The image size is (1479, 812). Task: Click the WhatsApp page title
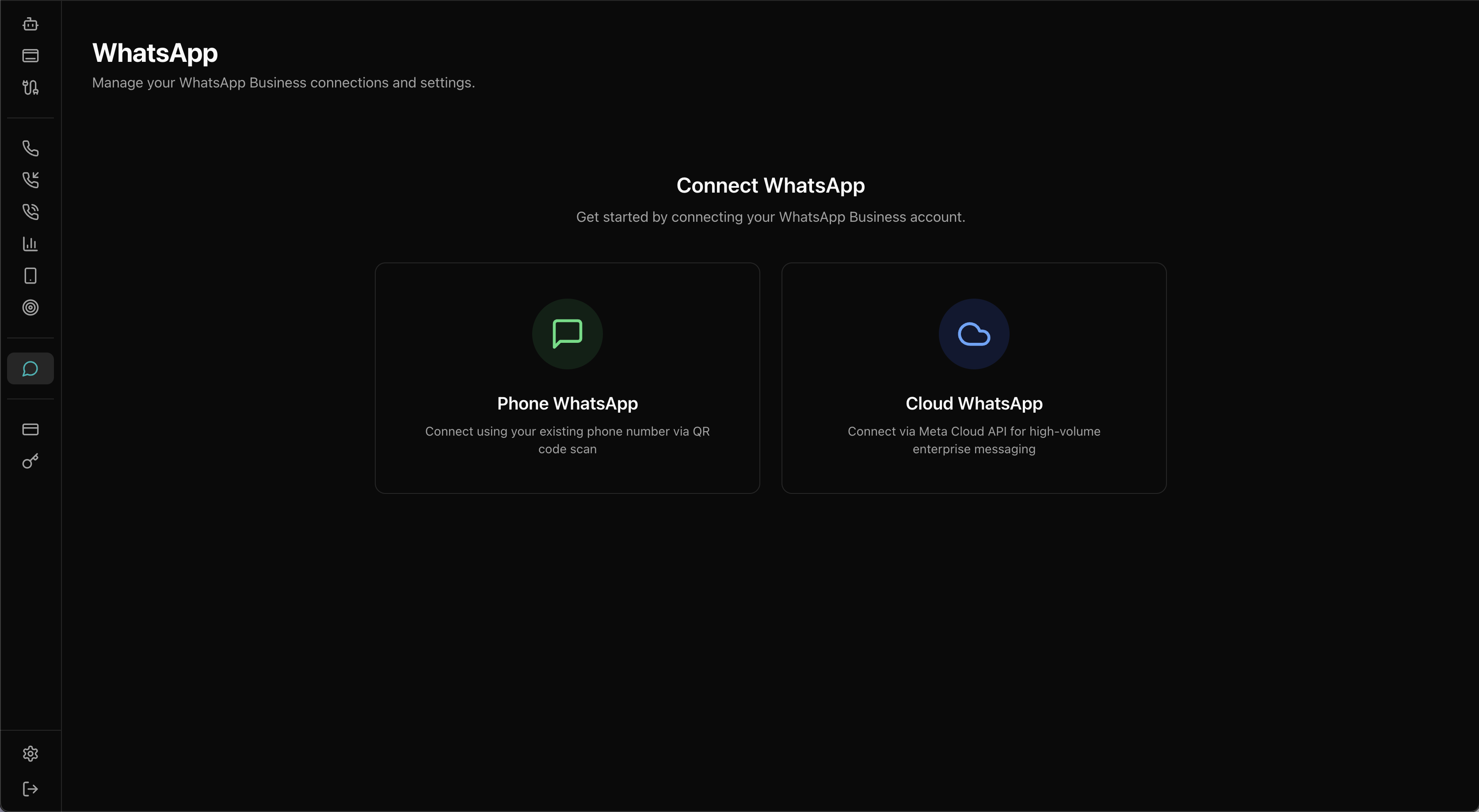[x=155, y=53]
